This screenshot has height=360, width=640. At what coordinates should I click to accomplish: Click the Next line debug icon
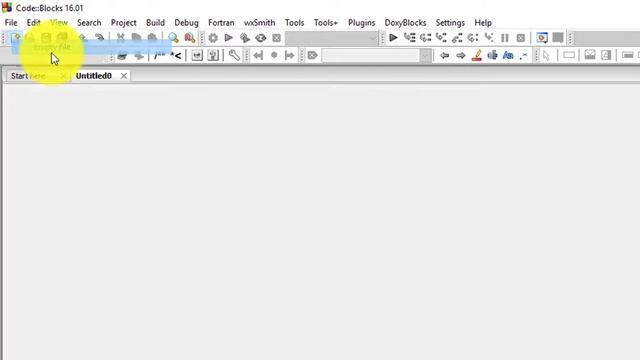coord(426,38)
